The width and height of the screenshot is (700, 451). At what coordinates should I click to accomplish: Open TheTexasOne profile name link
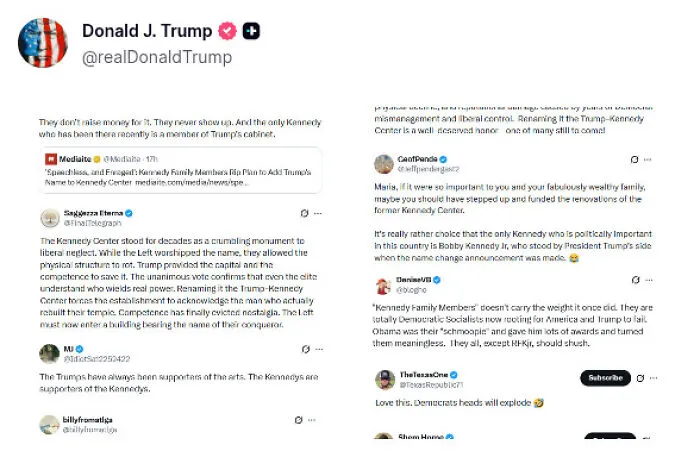(424, 375)
